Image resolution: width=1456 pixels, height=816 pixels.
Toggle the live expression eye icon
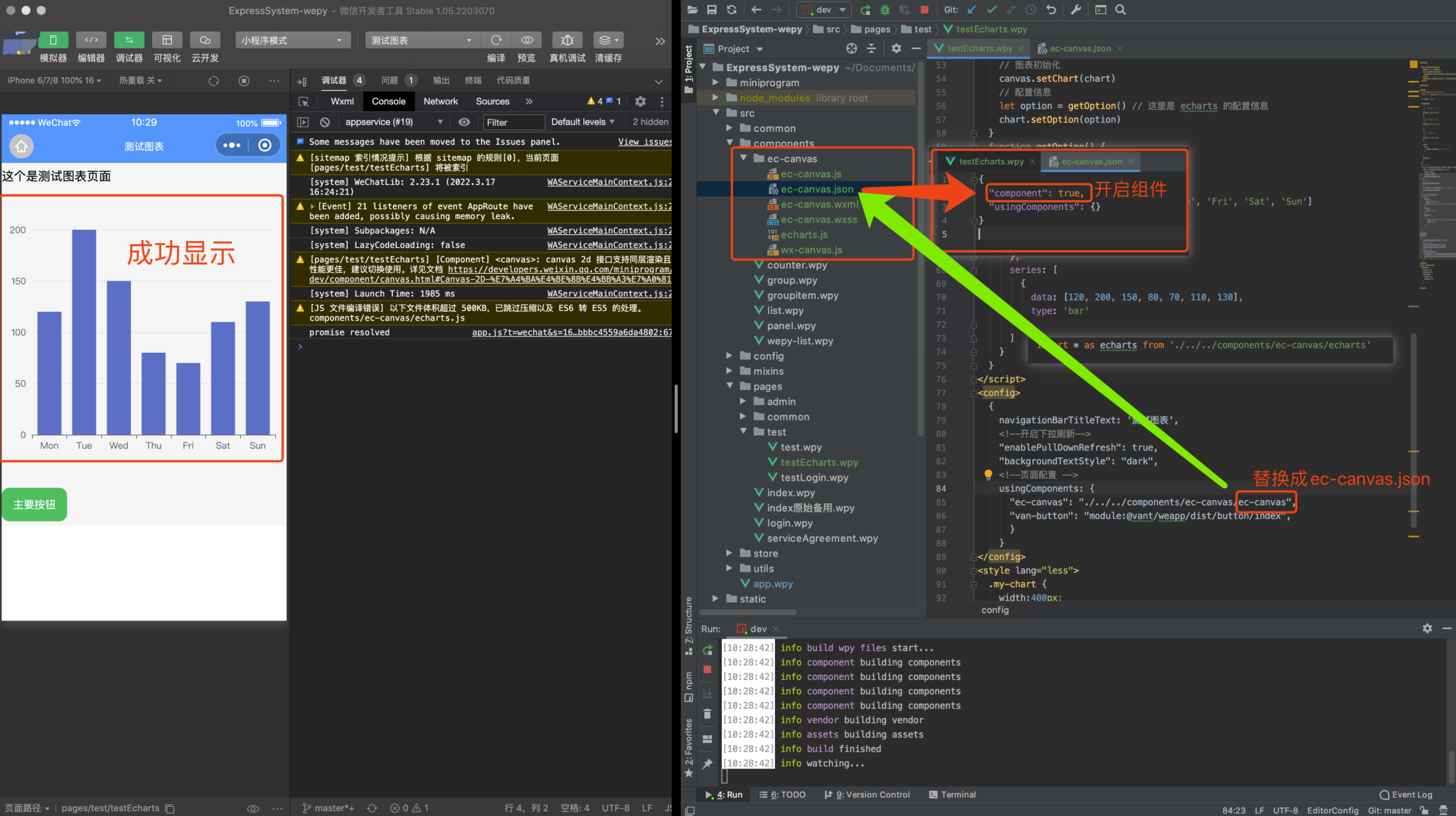point(464,123)
